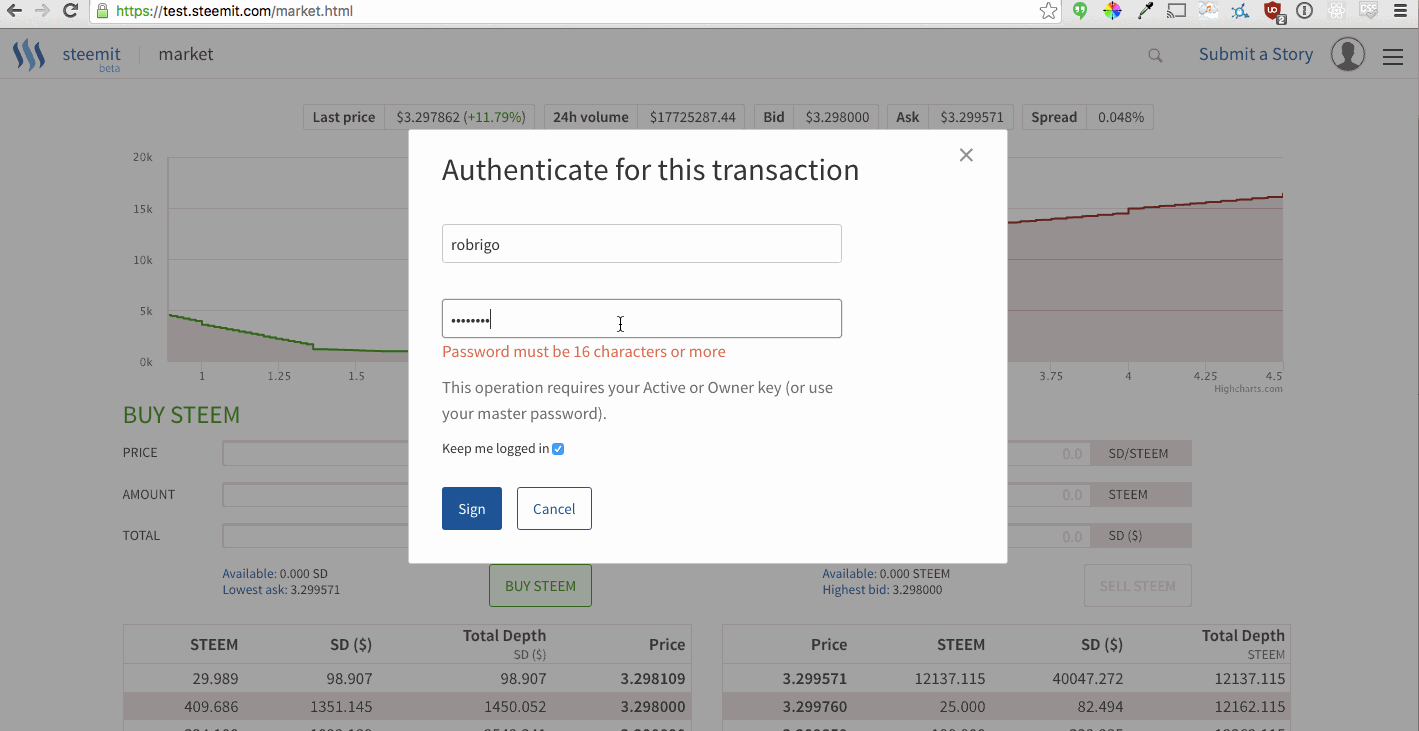The image size is (1419, 731).
Task: Open the cloud music extension icon
Action: [1209, 12]
